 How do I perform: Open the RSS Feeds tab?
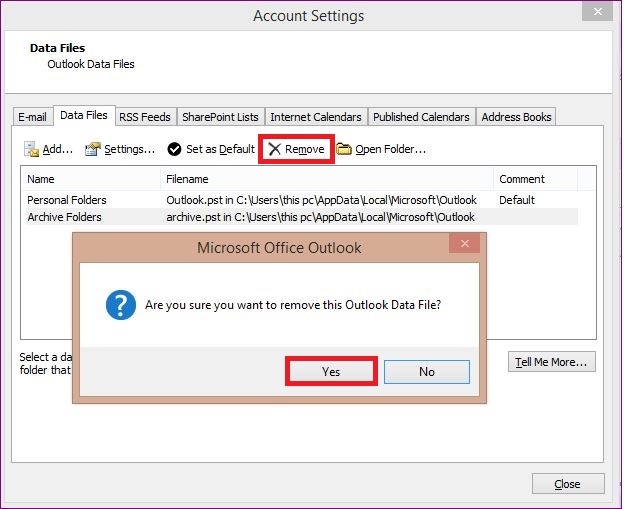(145, 117)
